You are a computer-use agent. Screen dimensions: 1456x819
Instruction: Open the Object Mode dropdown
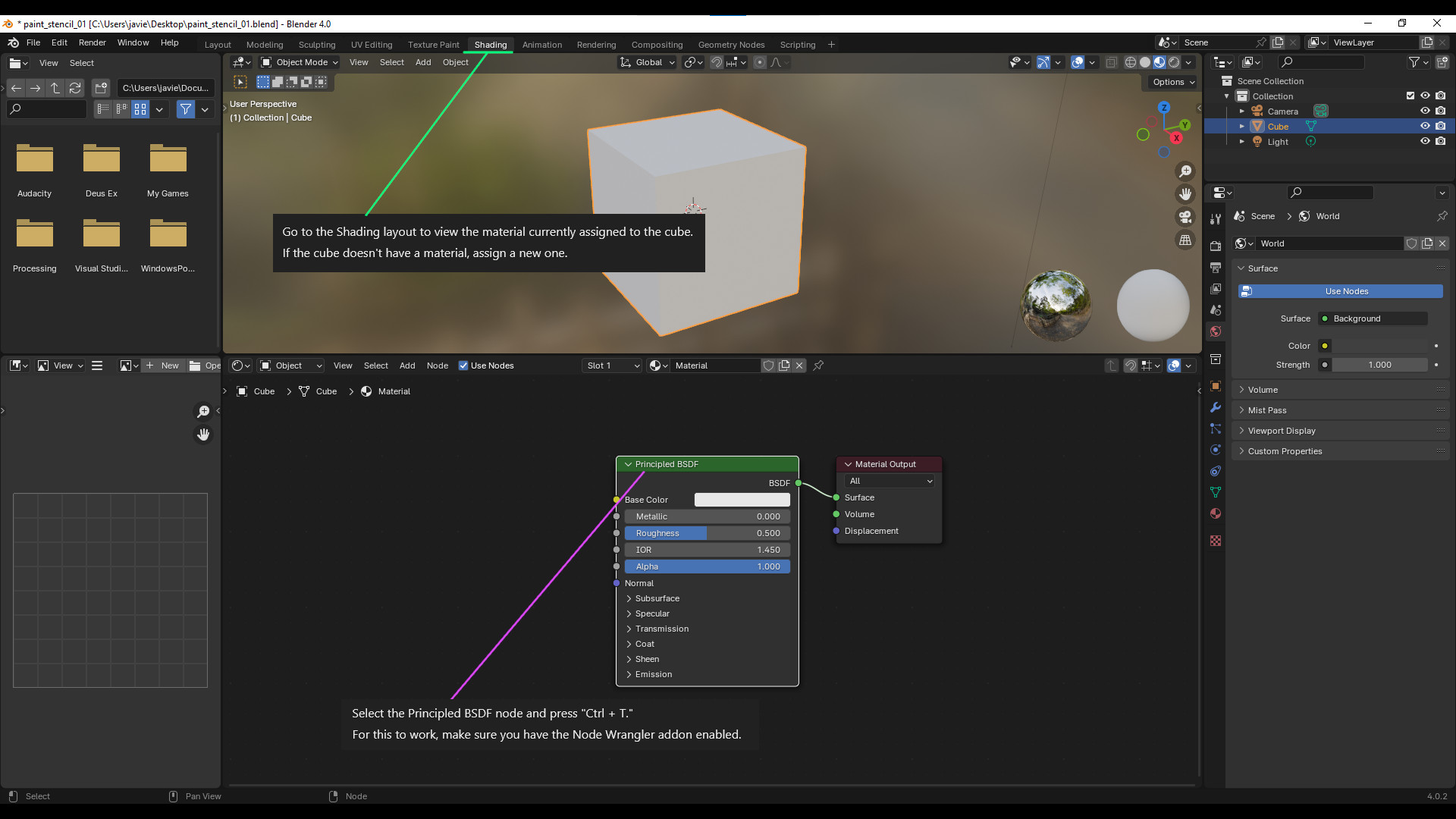299,62
